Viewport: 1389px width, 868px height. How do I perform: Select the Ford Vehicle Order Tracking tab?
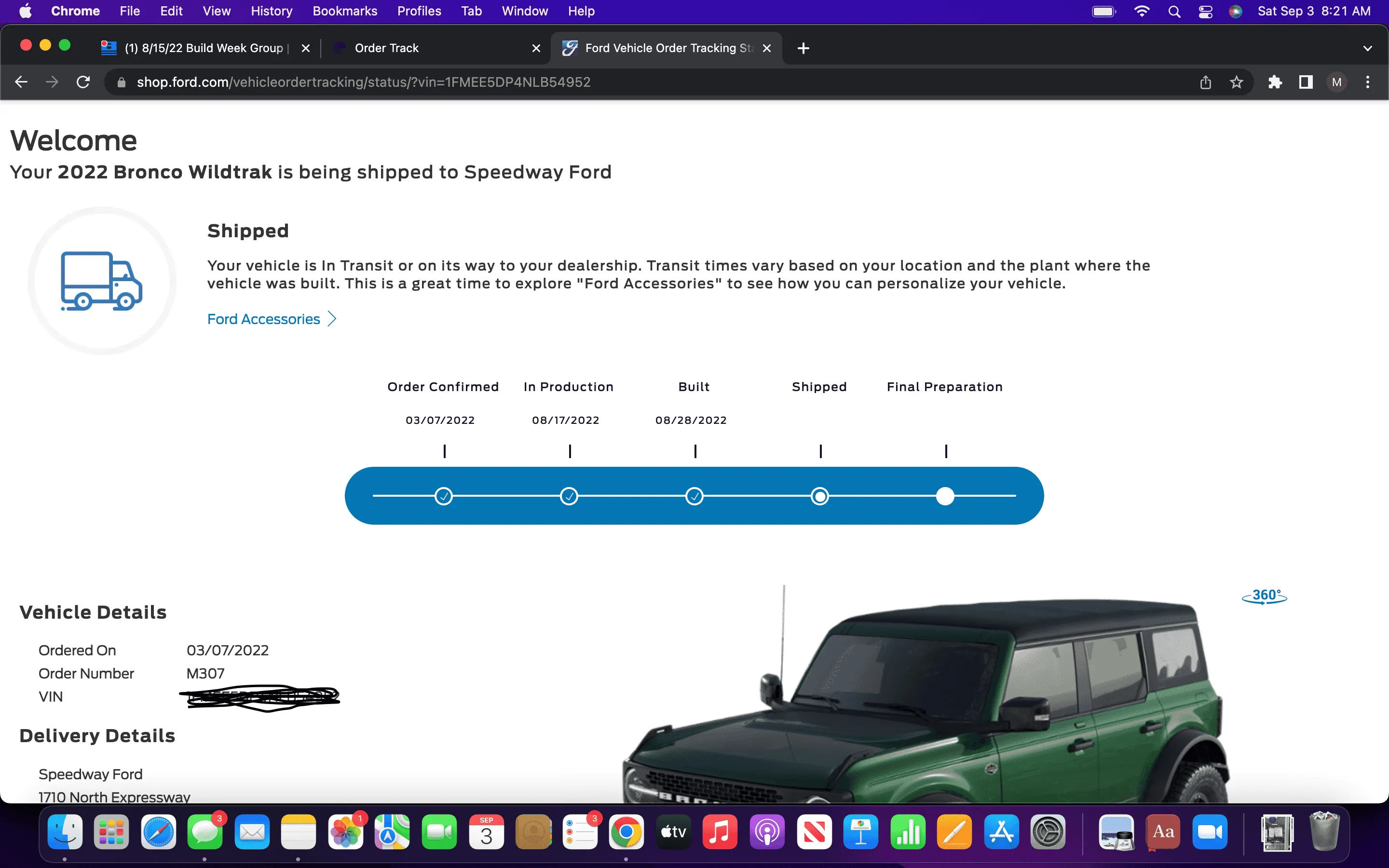pos(666,48)
